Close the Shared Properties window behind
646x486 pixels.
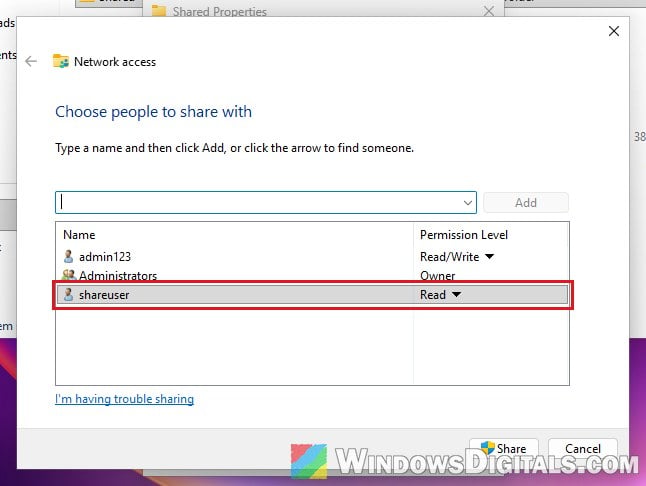click(x=489, y=11)
